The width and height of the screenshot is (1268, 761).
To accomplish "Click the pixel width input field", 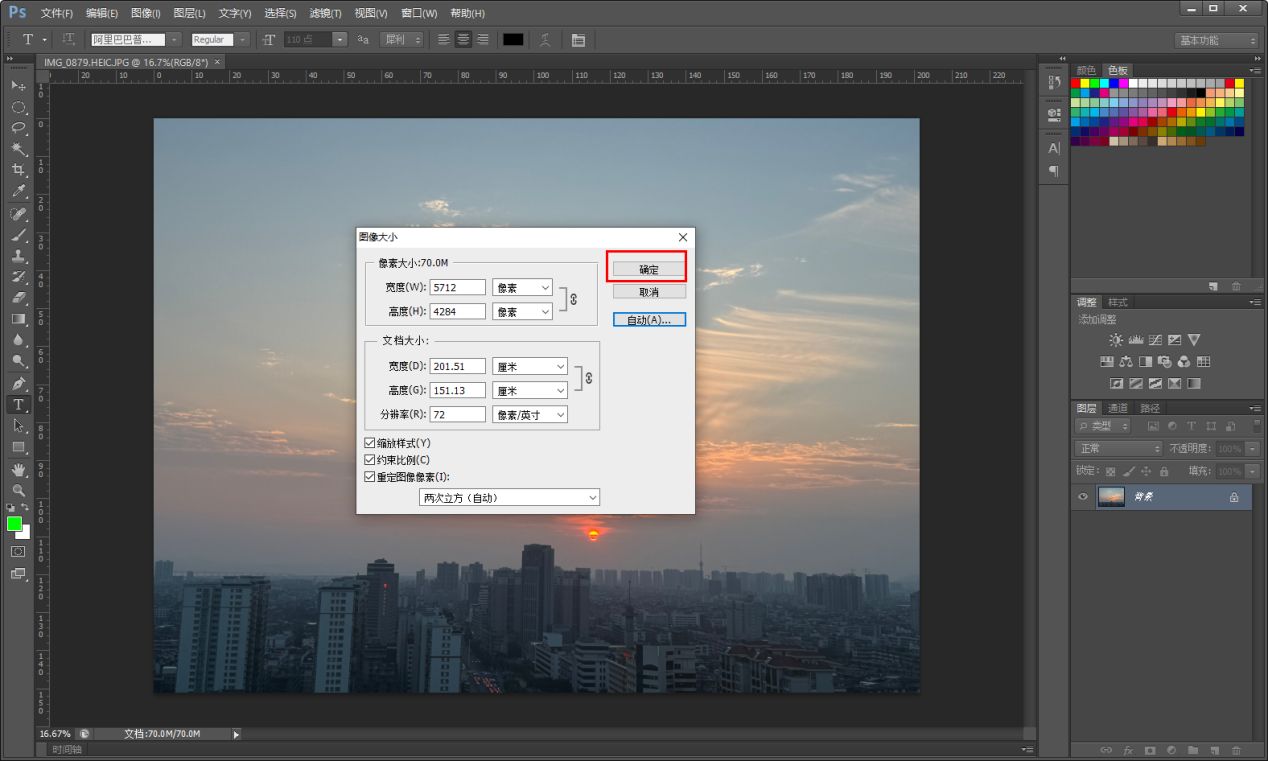I will (x=458, y=287).
